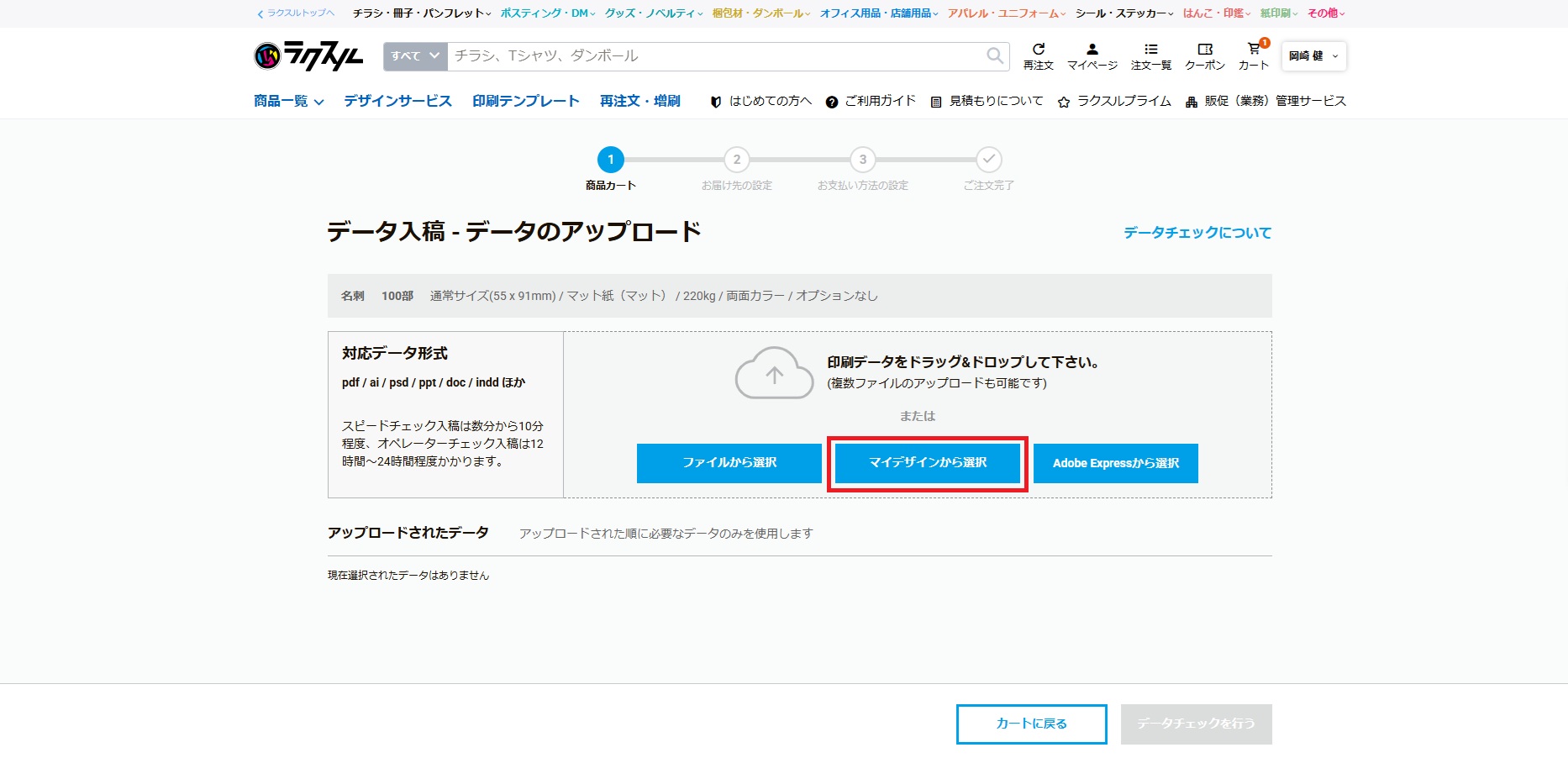Expand the 商品一覧 menu

point(289,101)
